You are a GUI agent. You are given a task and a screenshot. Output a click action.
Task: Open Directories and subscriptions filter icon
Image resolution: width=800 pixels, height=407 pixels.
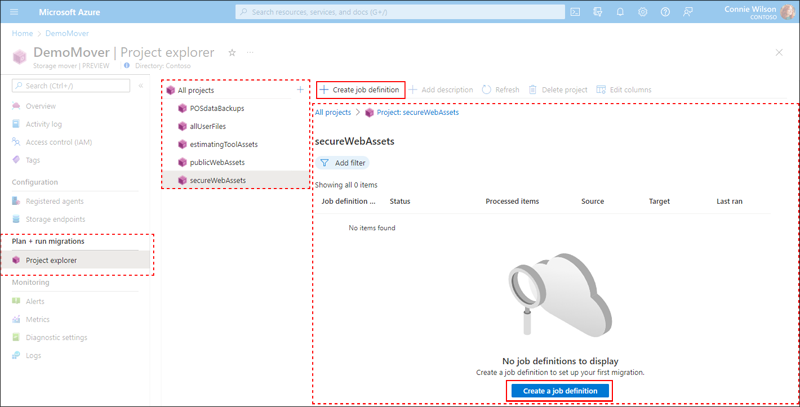pyautogui.click(x=597, y=12)
